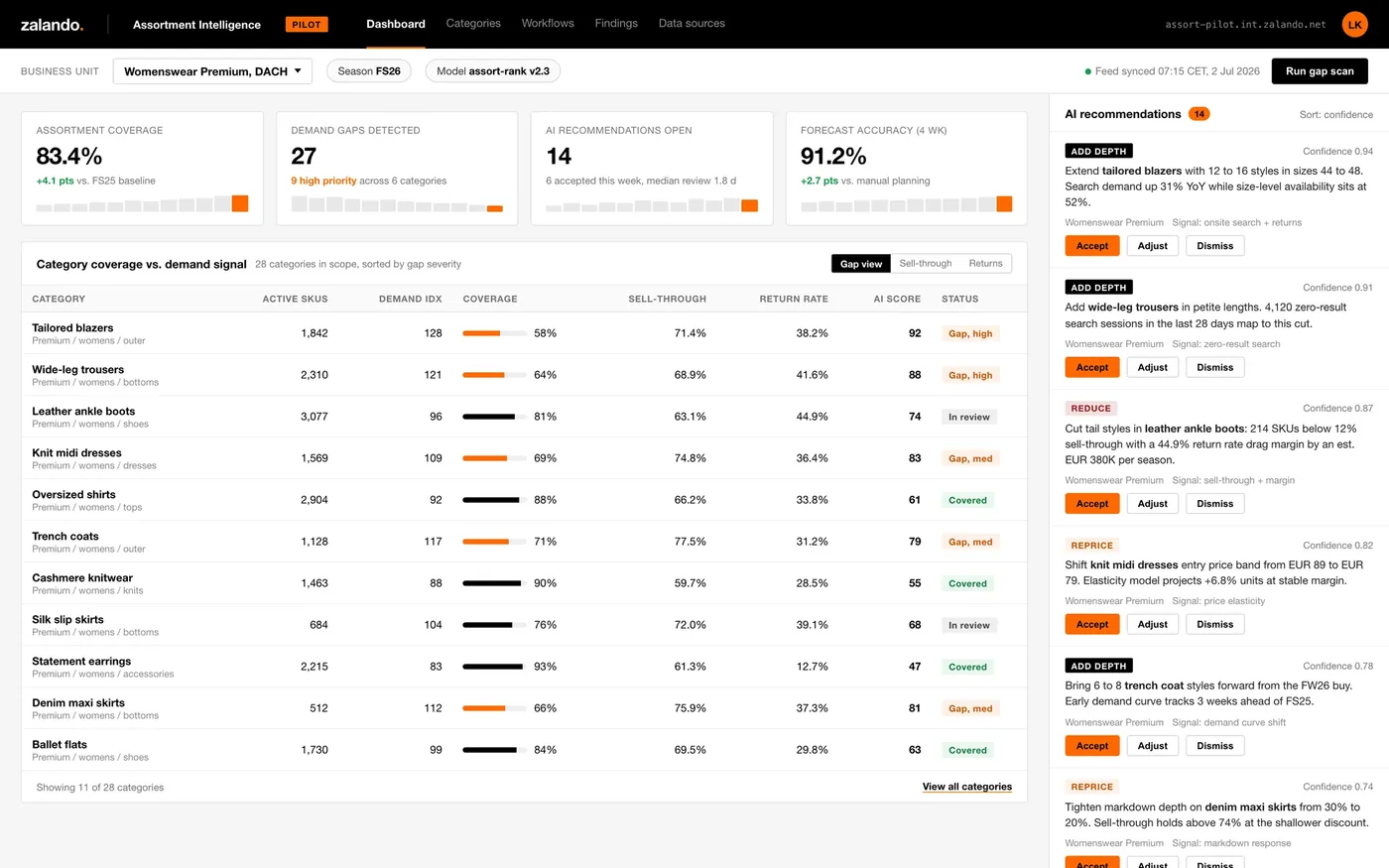Switch to Sell-through view
The image size is (1389, 868).
point(925,264)
